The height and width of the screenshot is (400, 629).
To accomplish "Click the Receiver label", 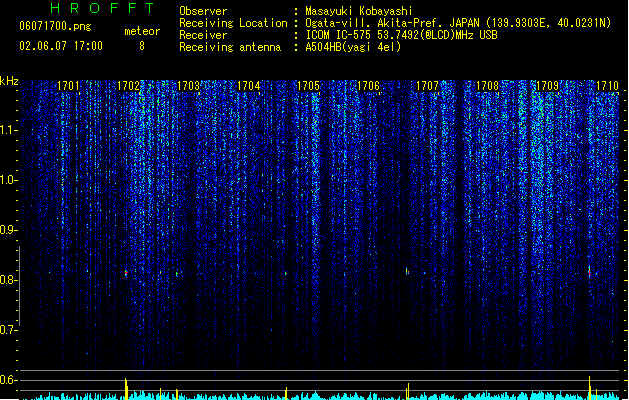I will pos(203,35).
